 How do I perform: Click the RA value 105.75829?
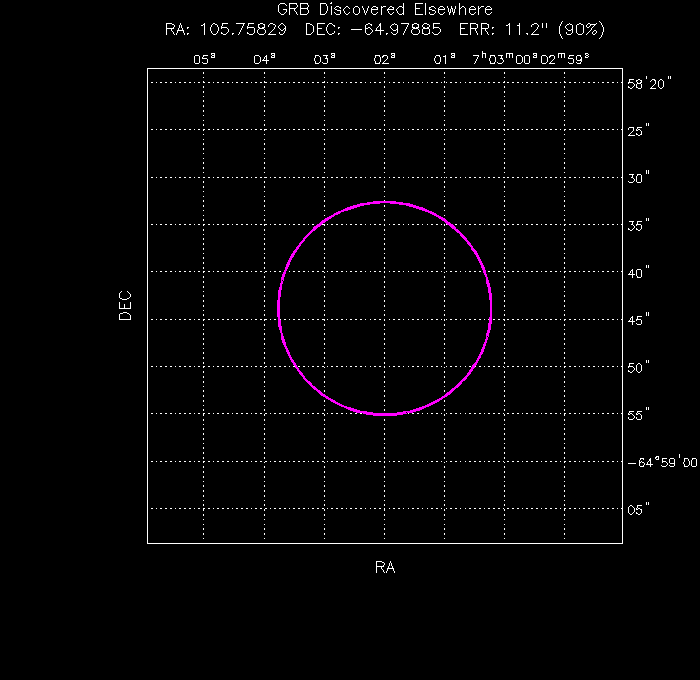click(x=243, y=30)
